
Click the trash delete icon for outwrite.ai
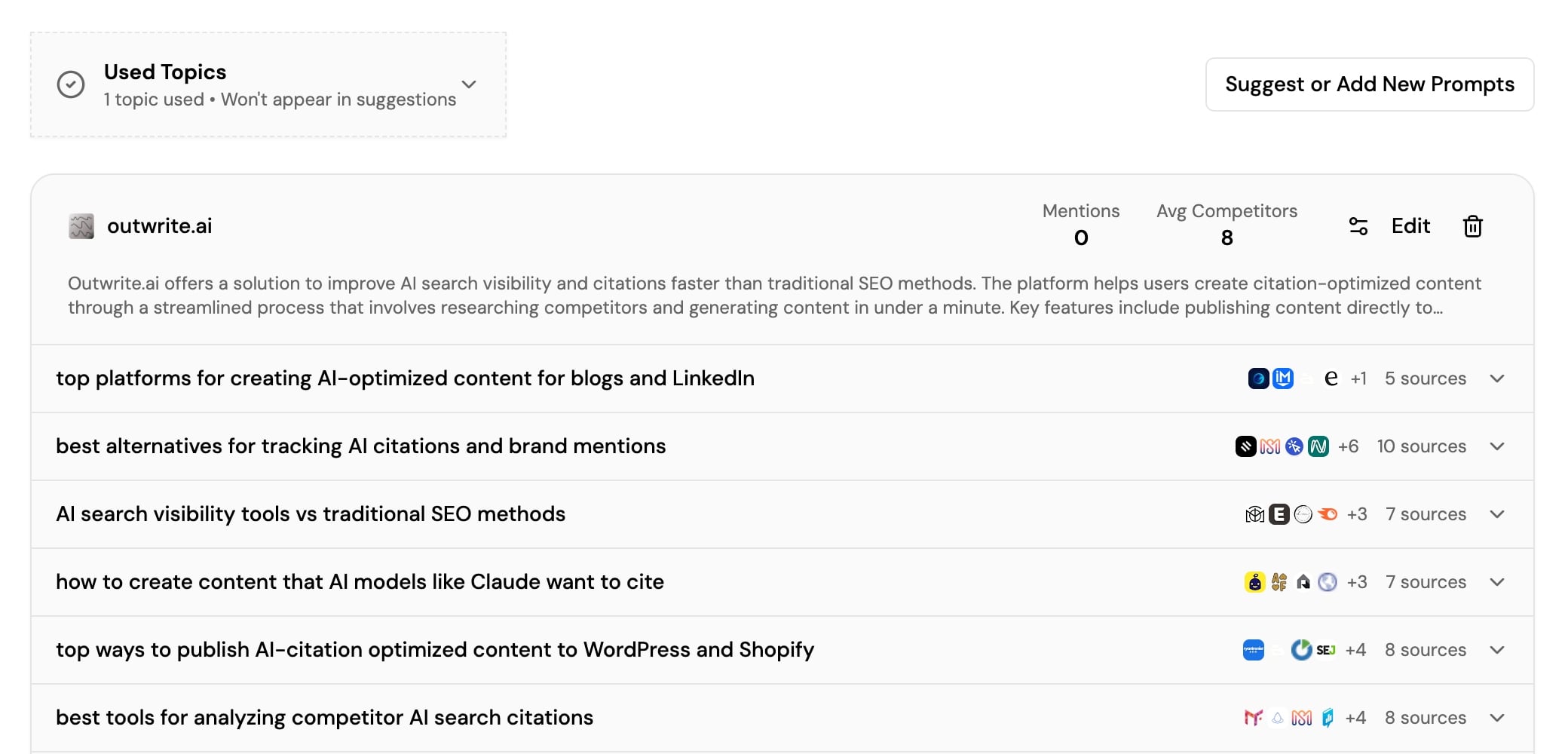[1472, 226]
